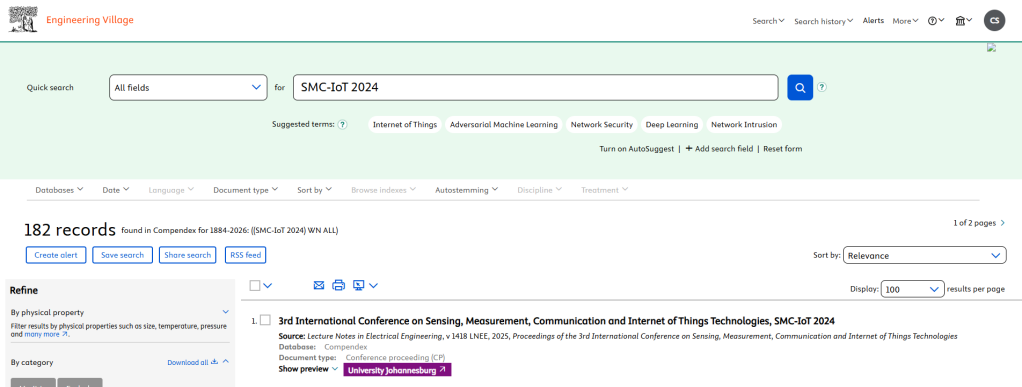Select suggested term Network Security

tap(602, 124)
